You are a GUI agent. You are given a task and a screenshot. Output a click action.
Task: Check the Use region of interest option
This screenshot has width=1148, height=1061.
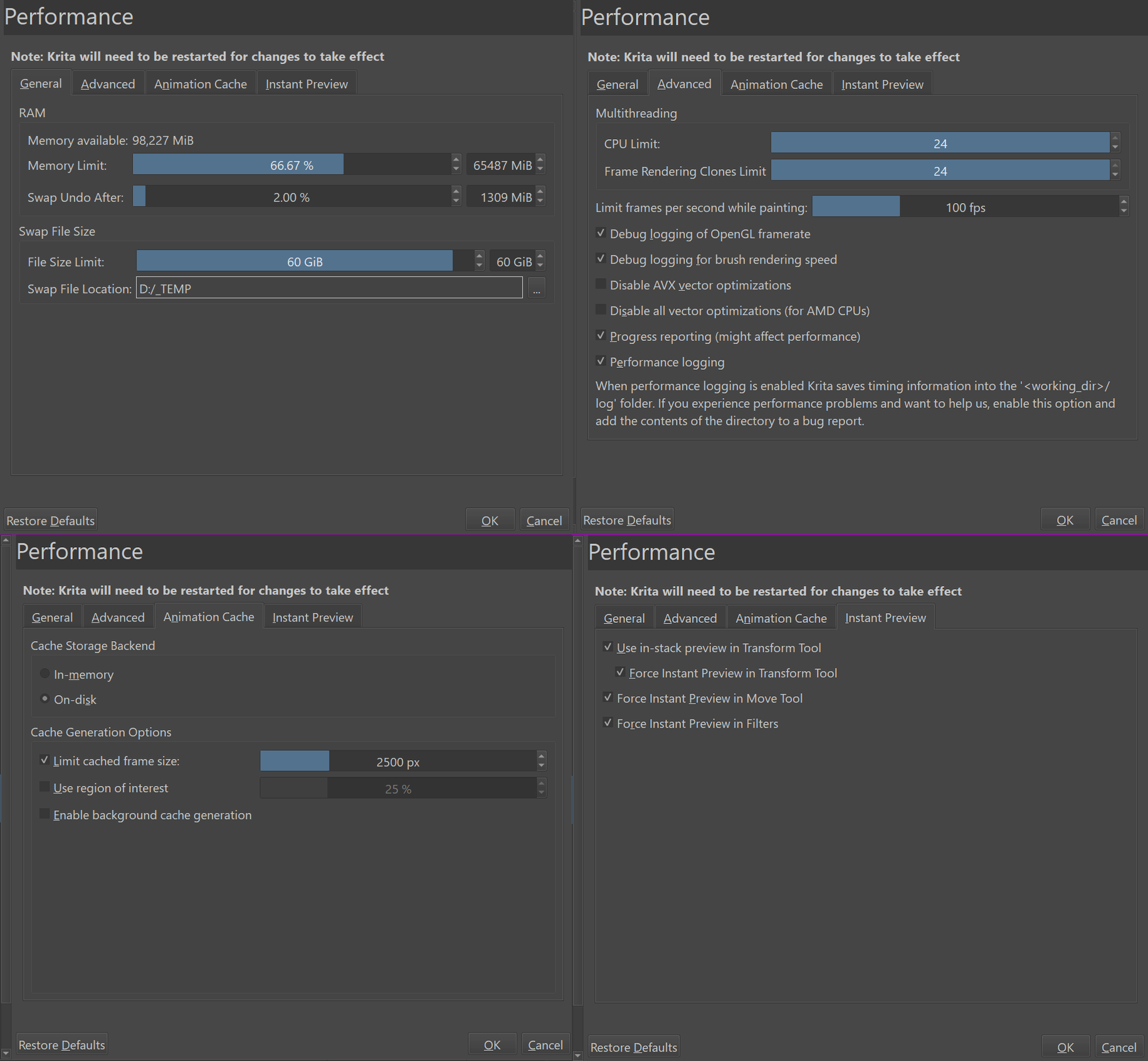[x=45, y=788]
